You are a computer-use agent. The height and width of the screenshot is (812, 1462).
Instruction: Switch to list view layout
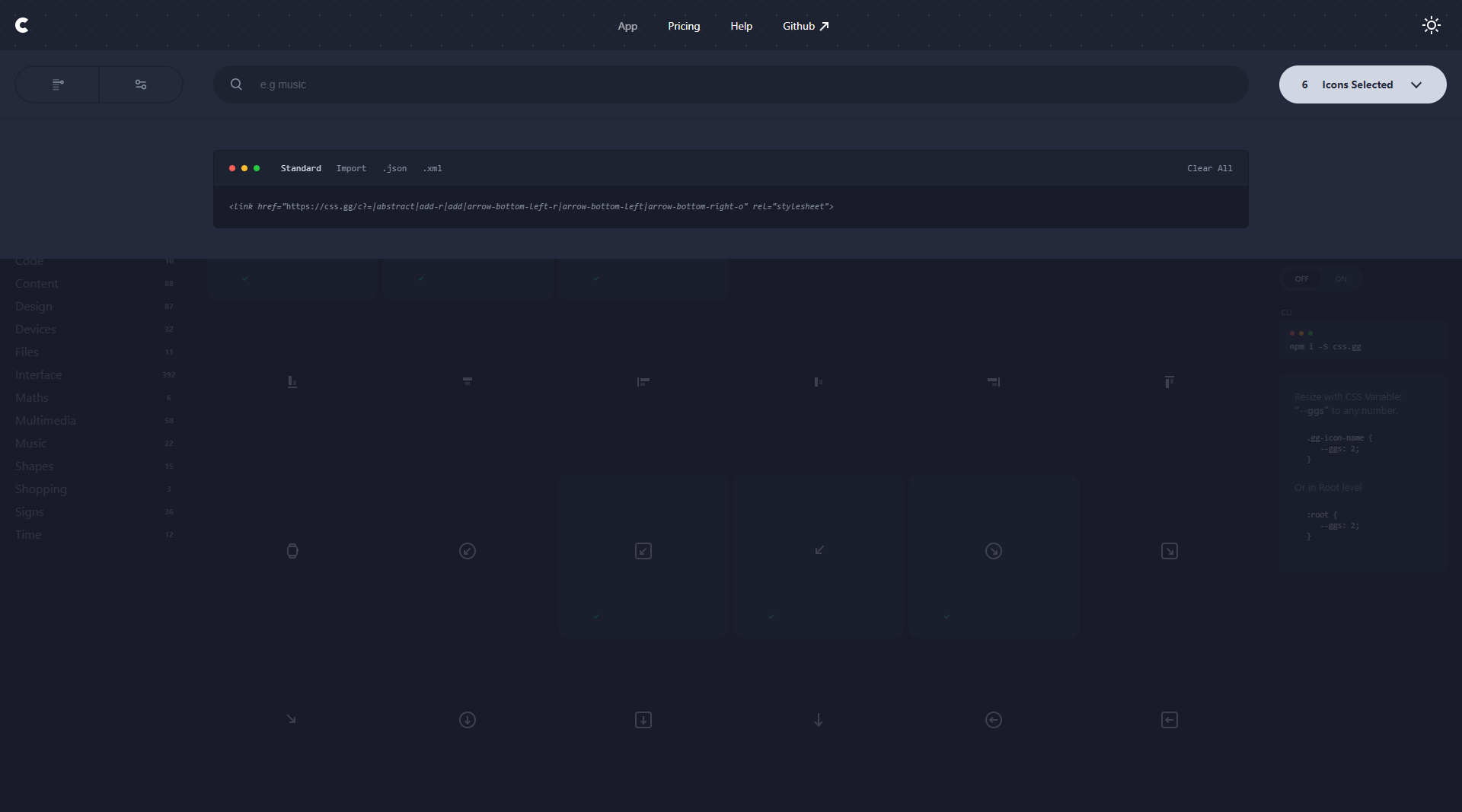pyautogui.click(x=56, y=84)
